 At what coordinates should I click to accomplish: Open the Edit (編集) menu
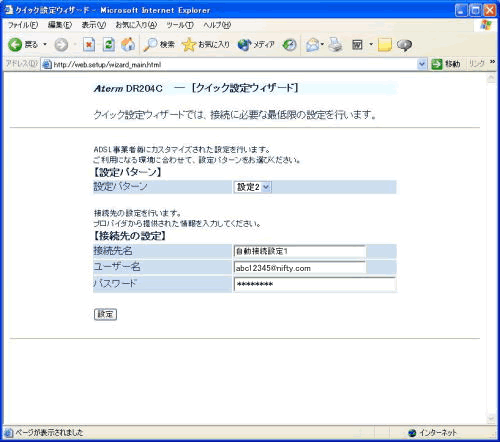pos(60,25)
